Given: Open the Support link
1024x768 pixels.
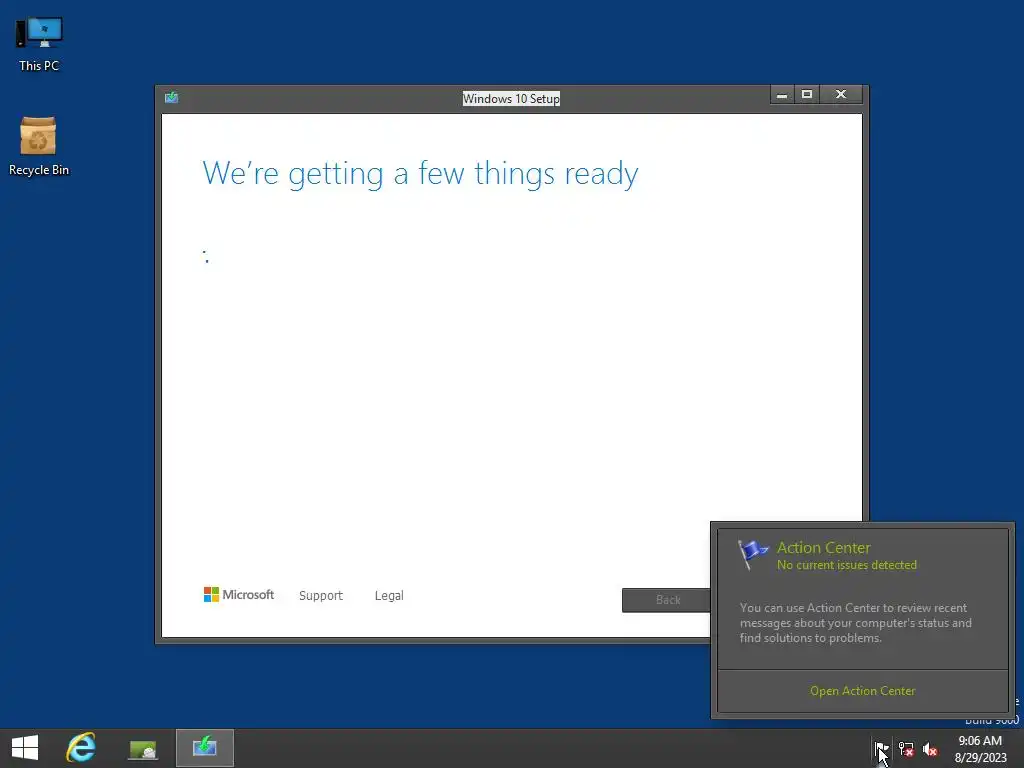Looking at the screenshot, I should (x=321, y=596).
